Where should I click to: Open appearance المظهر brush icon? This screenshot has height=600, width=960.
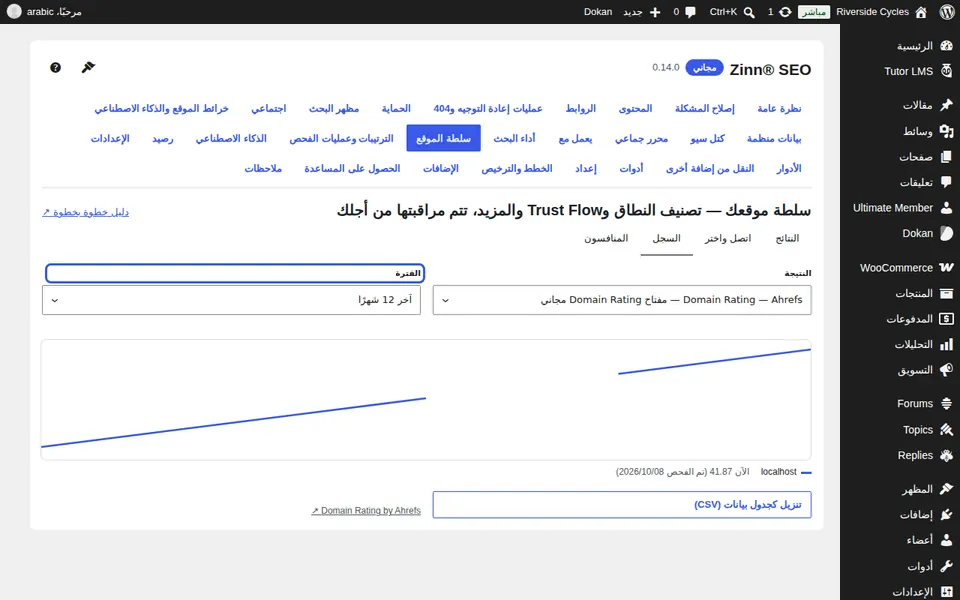(x=947, y=489)
